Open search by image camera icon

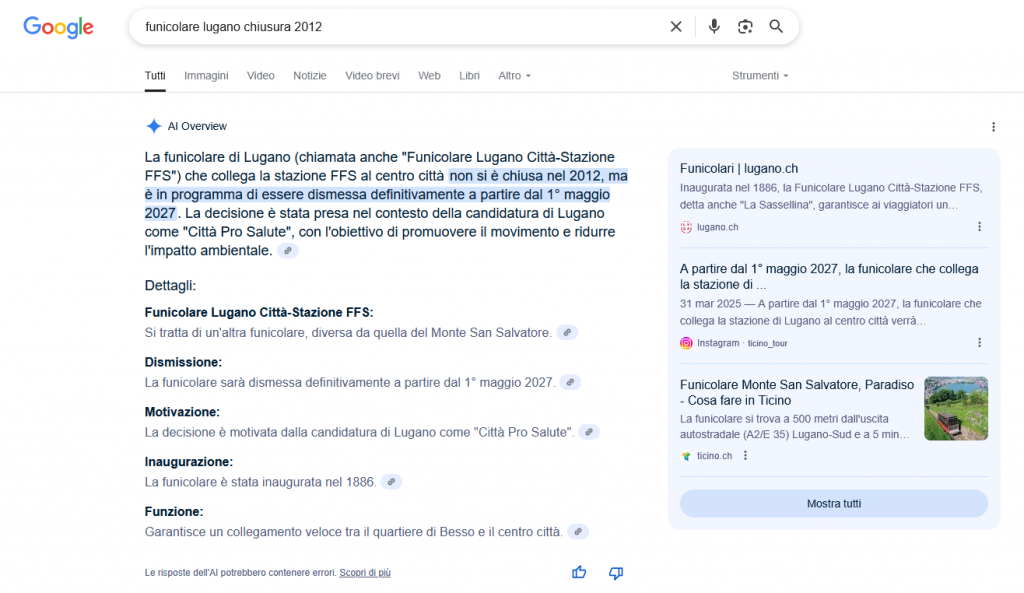pyautogui.click(x=745, y=27)
